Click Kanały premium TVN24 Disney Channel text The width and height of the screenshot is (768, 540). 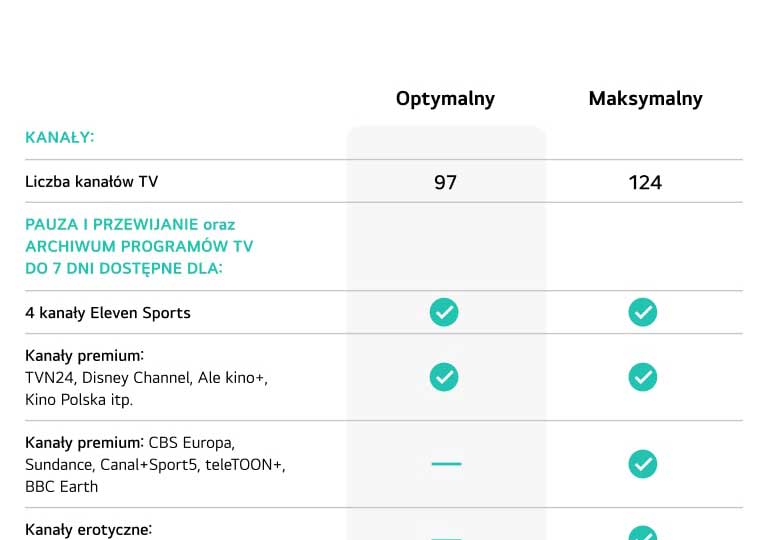[x=146, y=377]
